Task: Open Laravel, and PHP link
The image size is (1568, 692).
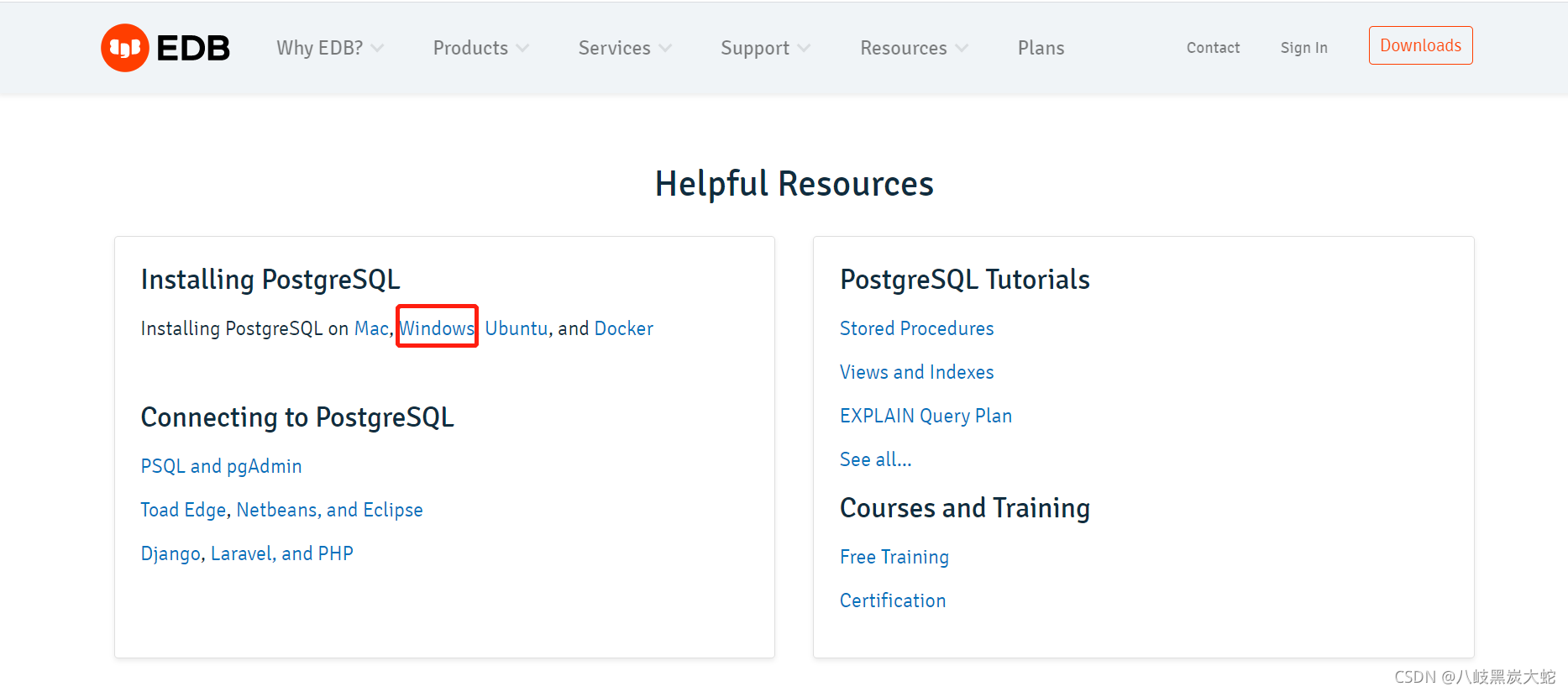Action: point(281,553)
